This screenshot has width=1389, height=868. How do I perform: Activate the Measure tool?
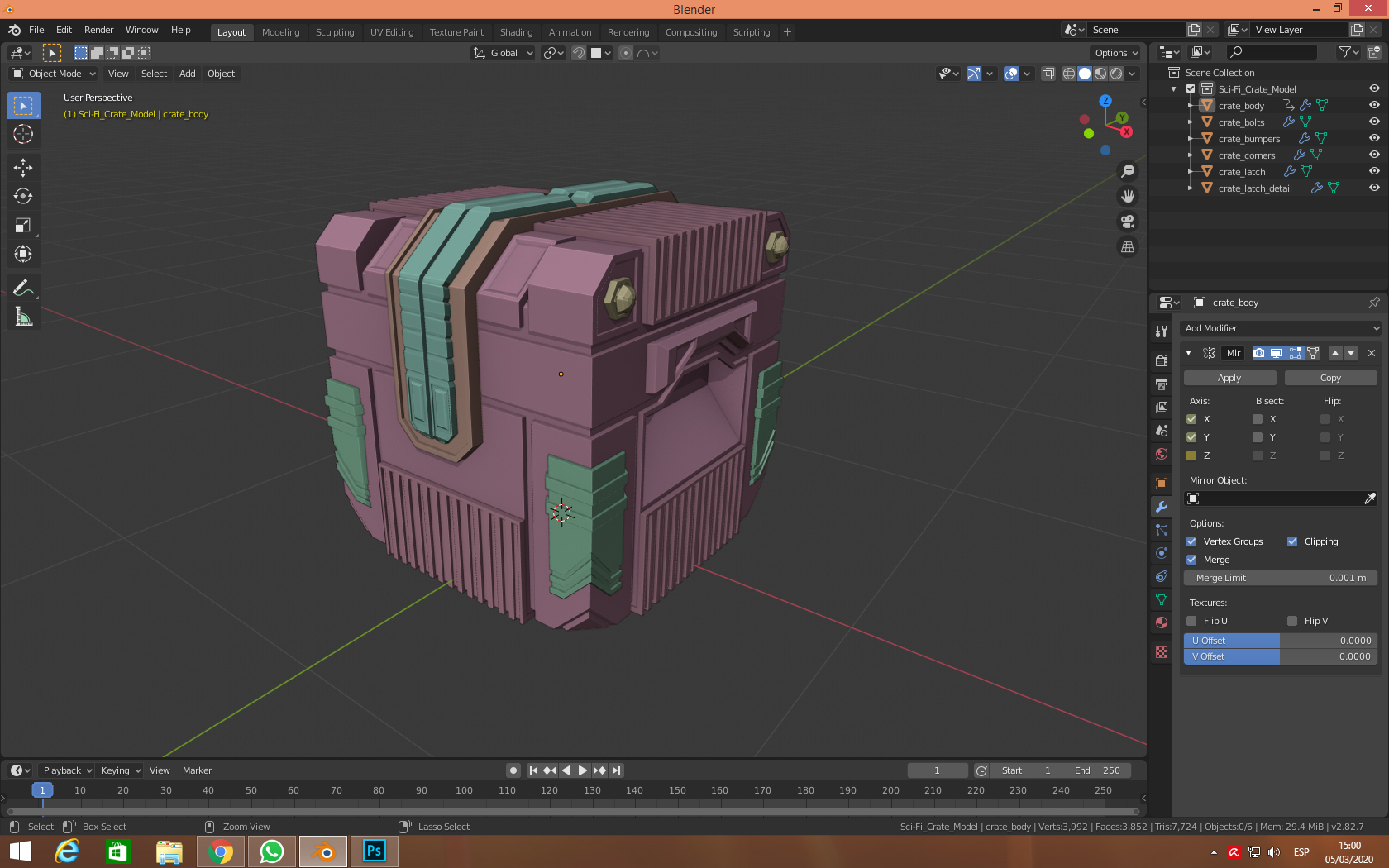tap(23, 316)
